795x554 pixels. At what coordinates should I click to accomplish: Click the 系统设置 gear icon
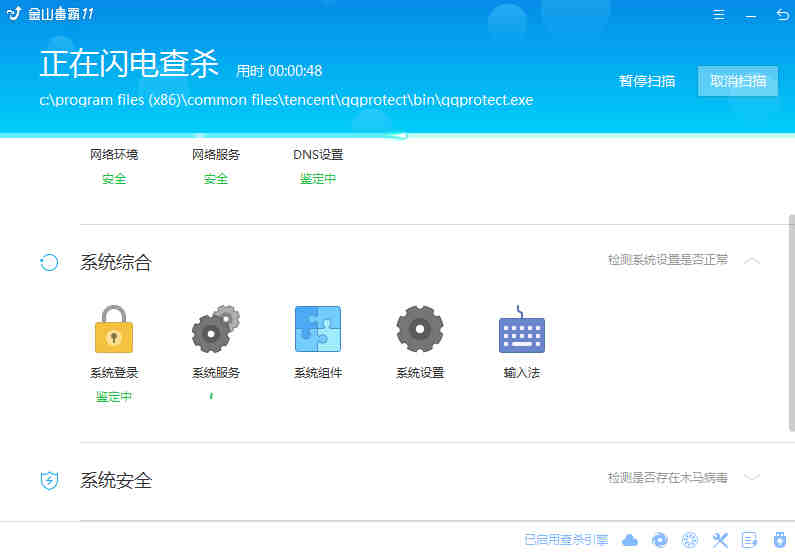[x=420, y=330]
